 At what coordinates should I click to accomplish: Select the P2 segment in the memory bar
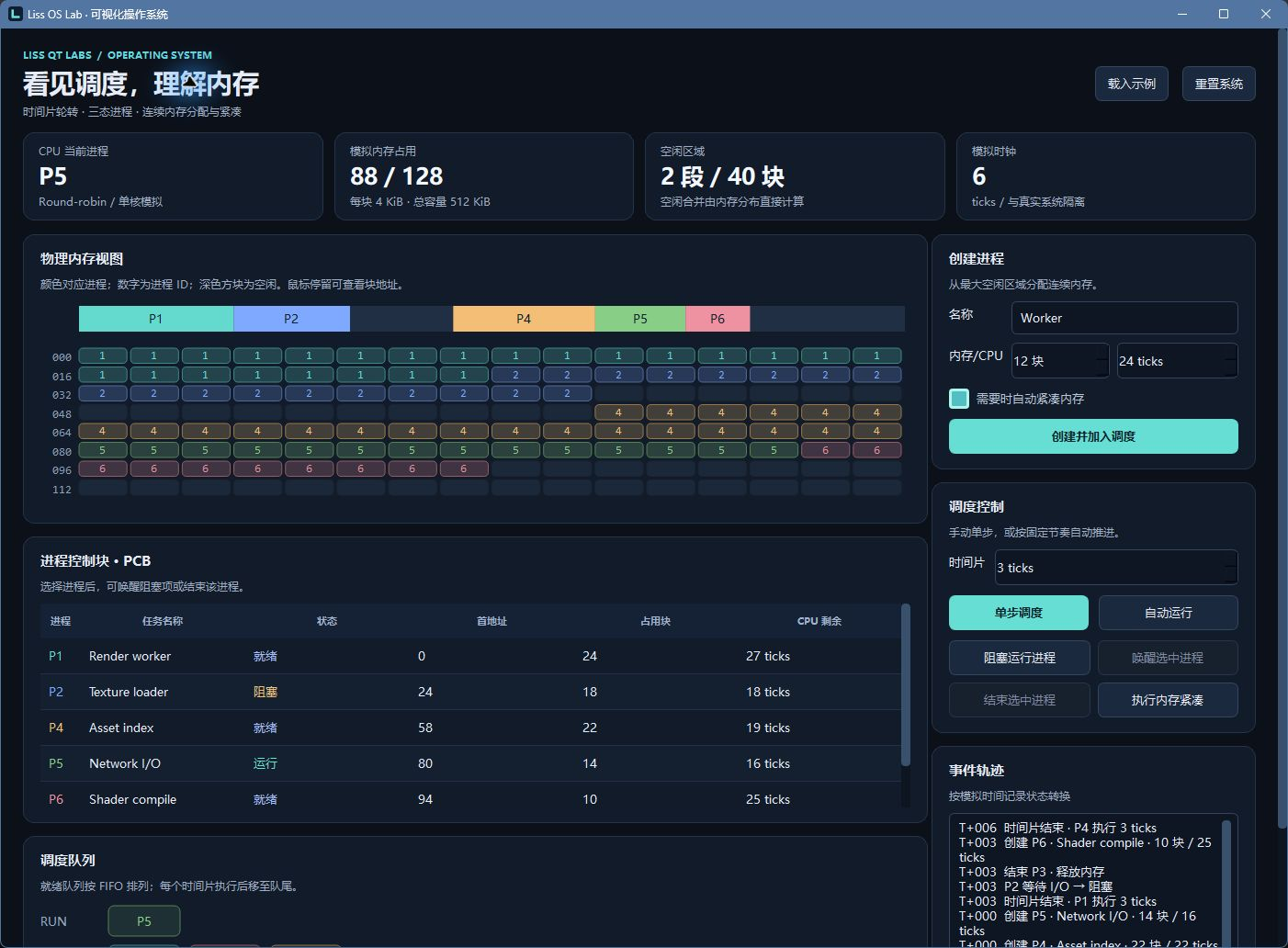pos(291,319)
